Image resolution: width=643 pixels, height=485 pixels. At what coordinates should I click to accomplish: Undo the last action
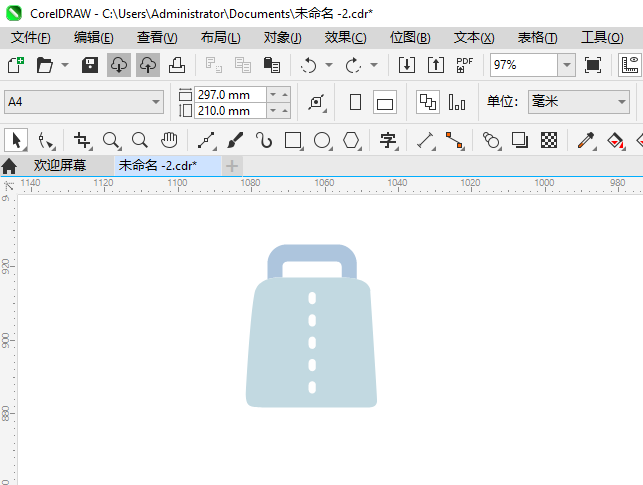[x=308, y=65]
